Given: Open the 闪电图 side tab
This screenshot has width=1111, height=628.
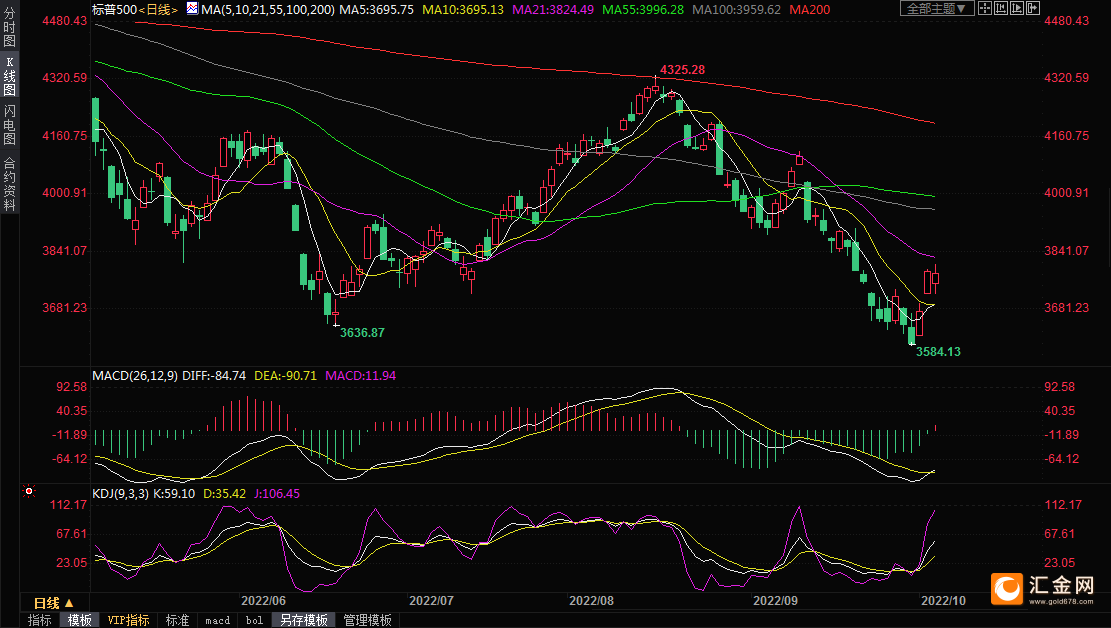Looking at the screenshot, I should pyautogui.click(x=9, y=124).
